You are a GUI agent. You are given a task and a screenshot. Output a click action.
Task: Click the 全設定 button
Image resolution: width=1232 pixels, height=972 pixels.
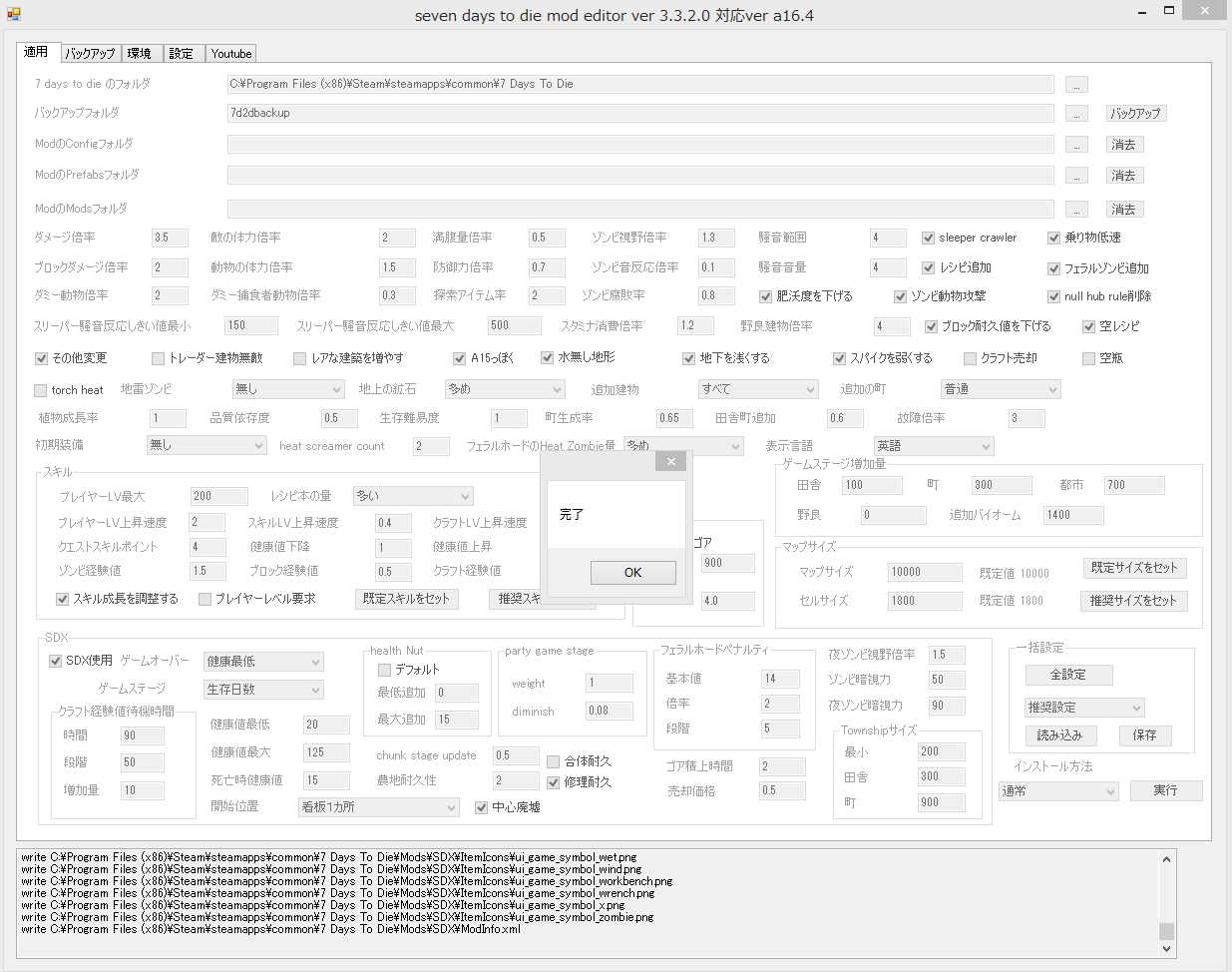(x=1067, y=675)
